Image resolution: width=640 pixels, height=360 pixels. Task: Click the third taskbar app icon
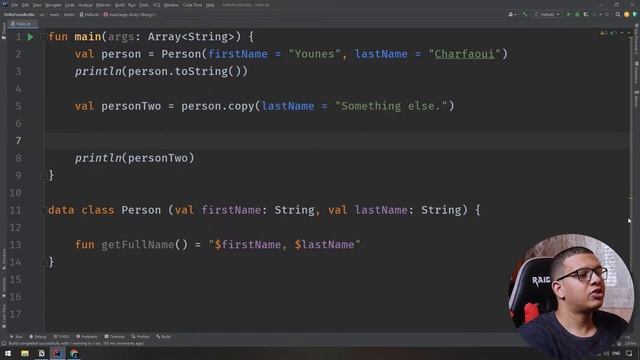[41, 353]
